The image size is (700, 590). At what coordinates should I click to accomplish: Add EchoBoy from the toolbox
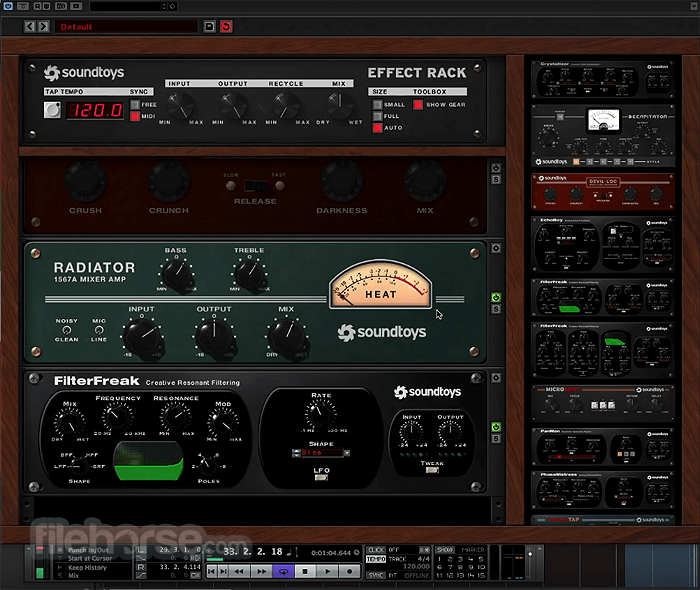coord(603,245)
